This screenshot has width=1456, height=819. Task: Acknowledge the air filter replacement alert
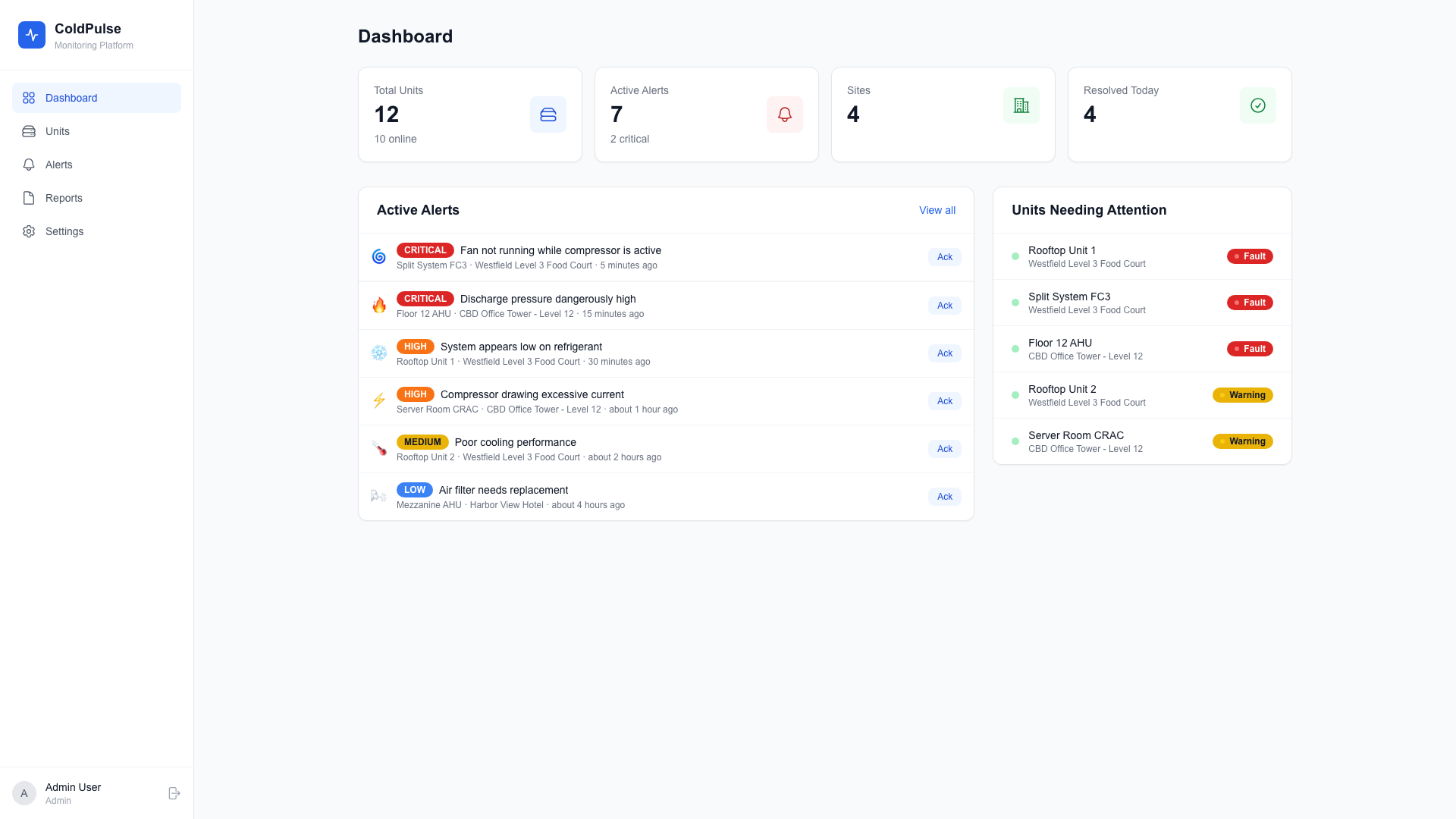(945, 497)
